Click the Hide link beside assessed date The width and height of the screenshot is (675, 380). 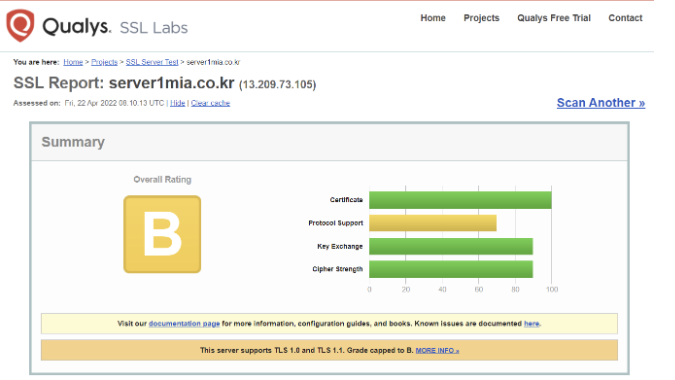point(177,103)
